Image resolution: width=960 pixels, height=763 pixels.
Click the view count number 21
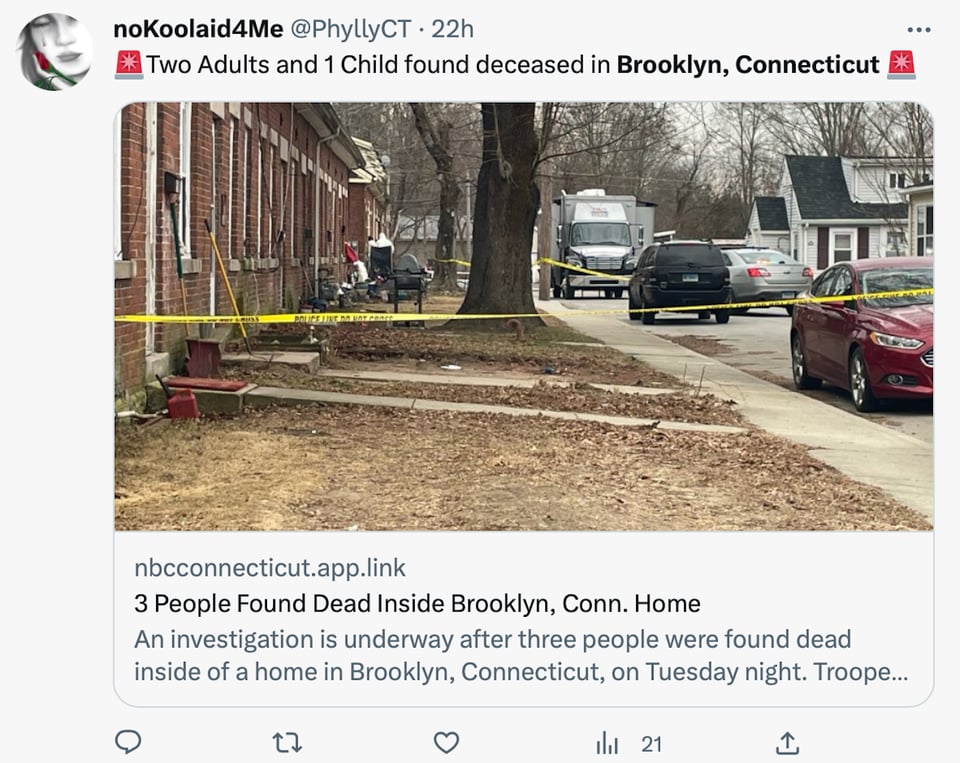(x=651, y=744)
